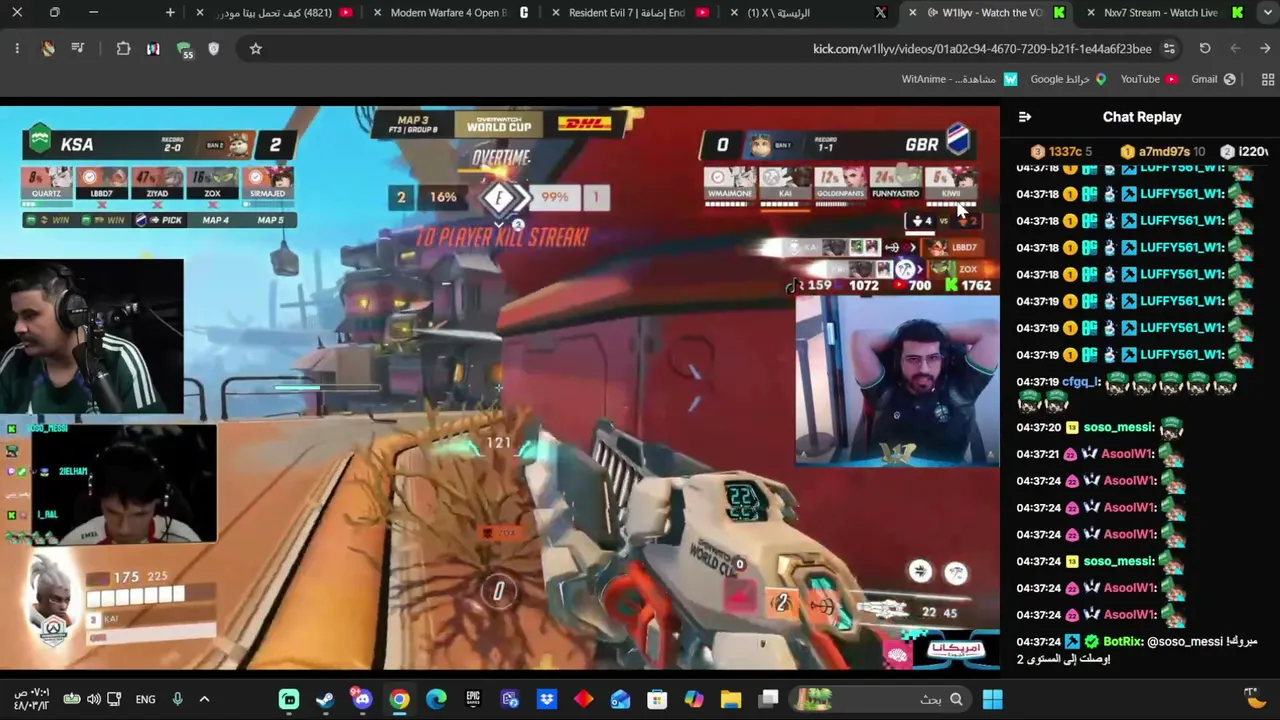Close the W1llyv Kick tab
Screen dimensions: 1280x720
tap(913, 13)
